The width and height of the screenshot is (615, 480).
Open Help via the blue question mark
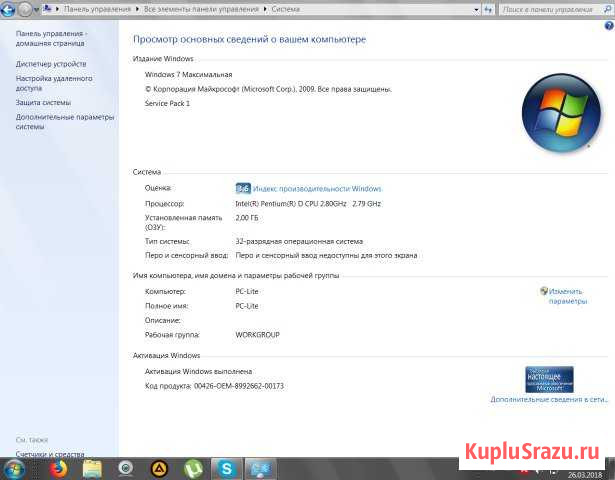609,26
